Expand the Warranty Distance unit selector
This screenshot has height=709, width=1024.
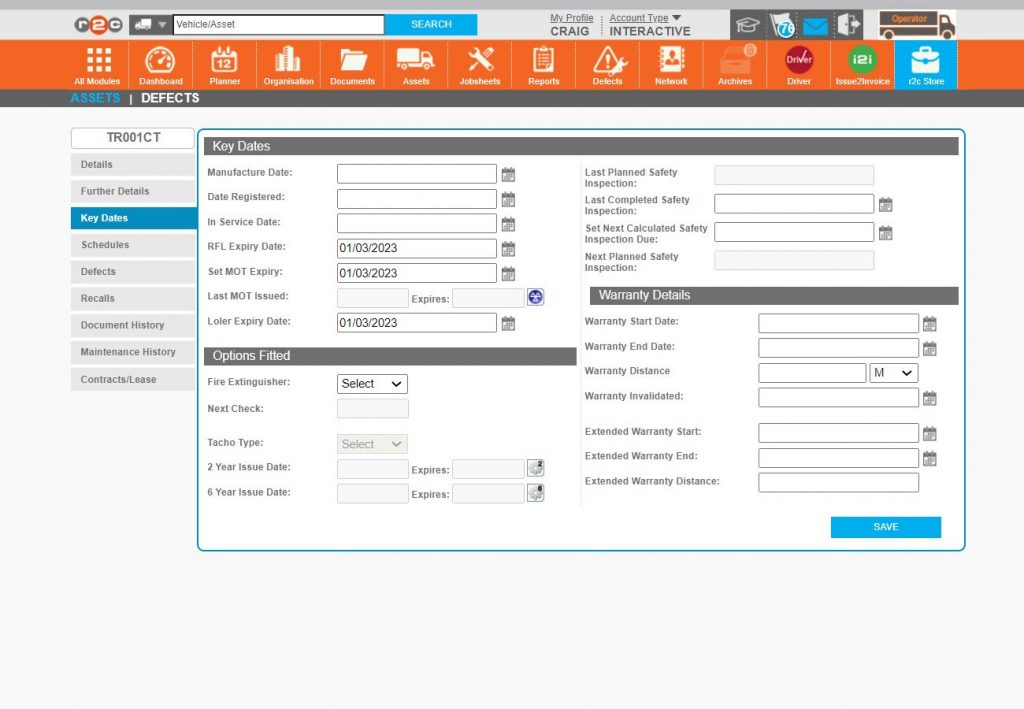pyautogui.click(x=893, y=372)
